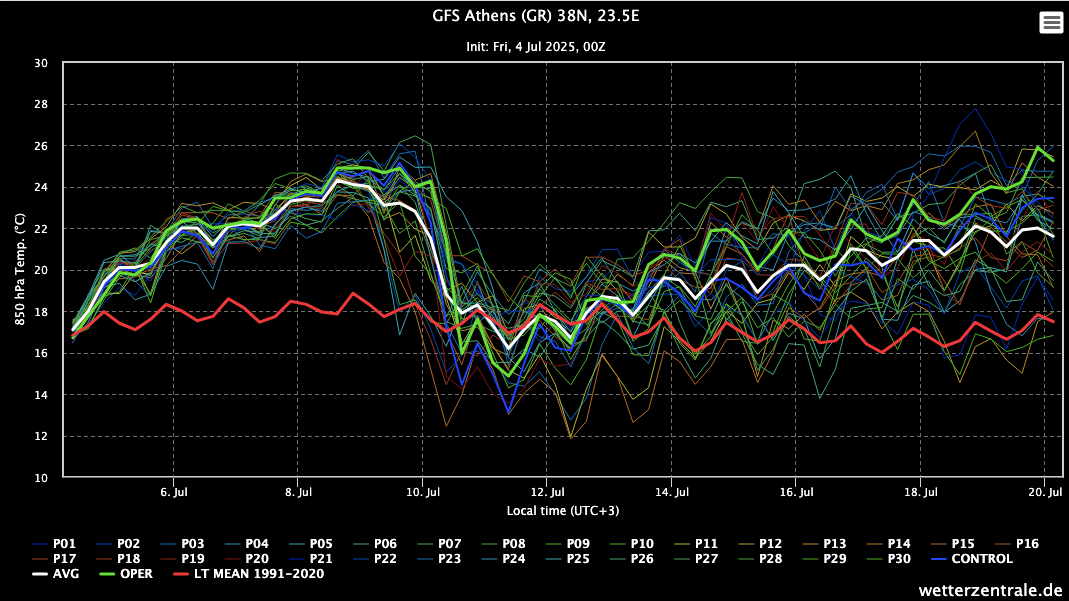Click the chart title GFS Athens

[534, 16]
